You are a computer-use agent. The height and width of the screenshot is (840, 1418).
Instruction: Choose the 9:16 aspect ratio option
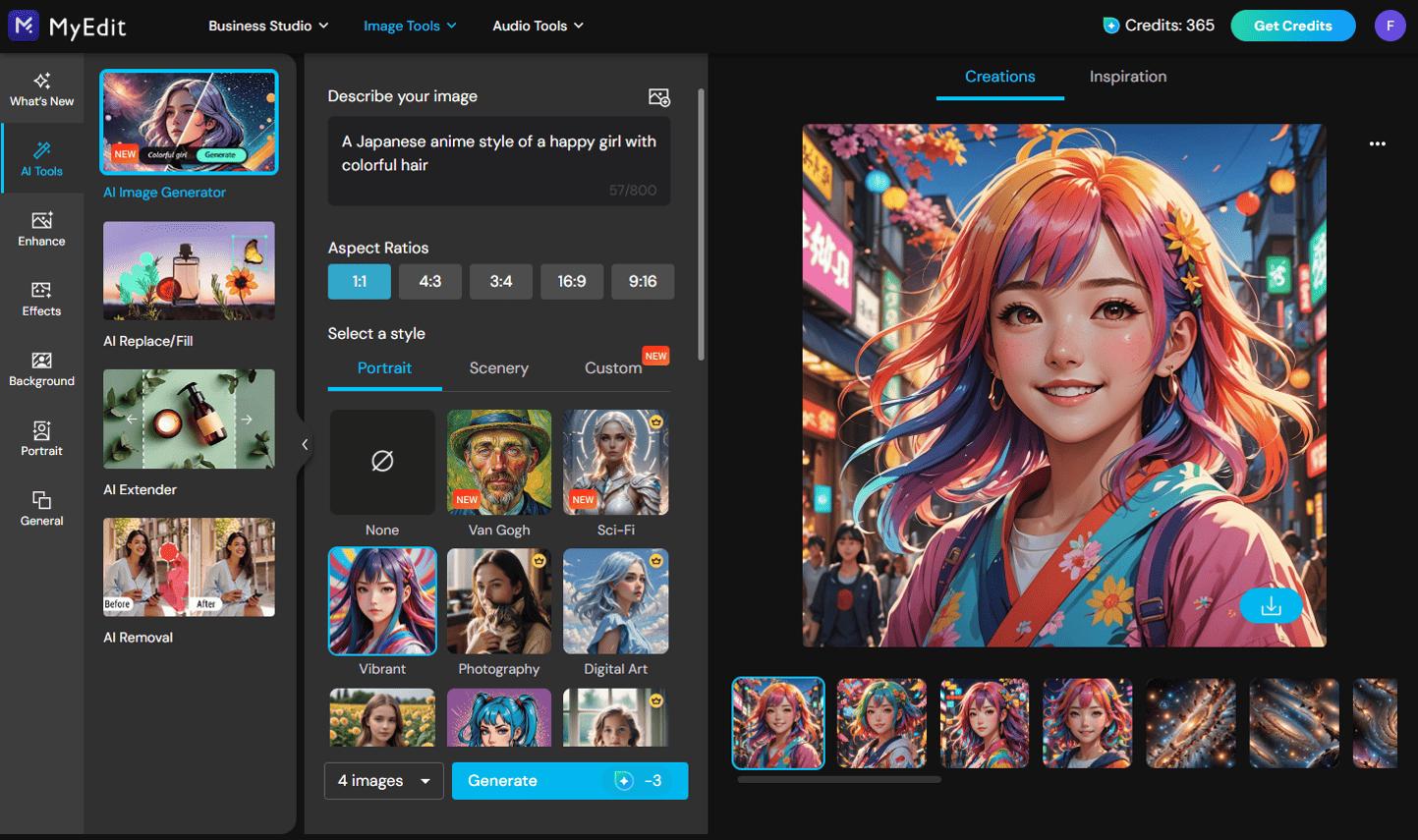643,281
